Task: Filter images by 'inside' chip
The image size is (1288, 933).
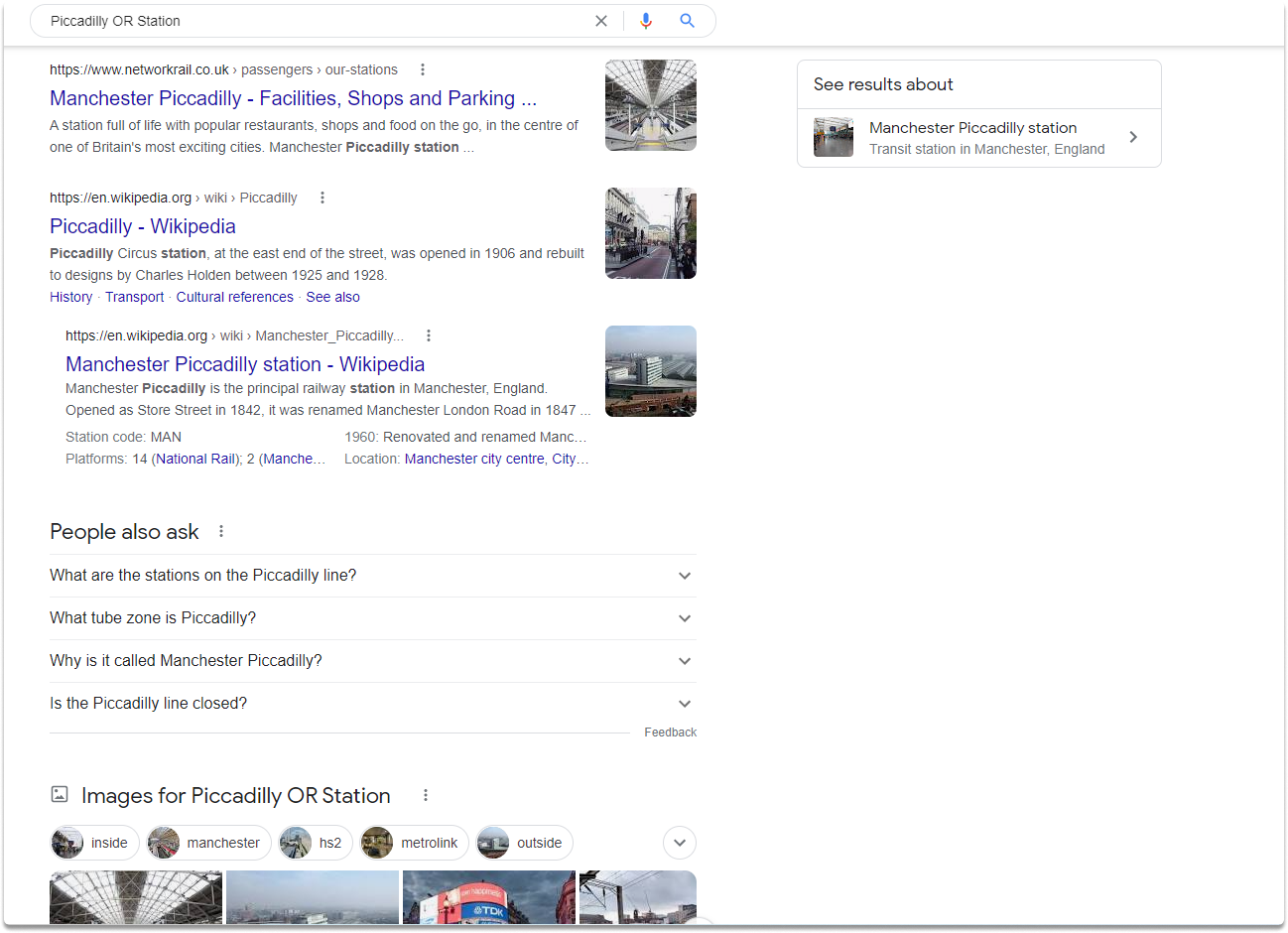Action: pyautogui.click(x=95, y=843)
